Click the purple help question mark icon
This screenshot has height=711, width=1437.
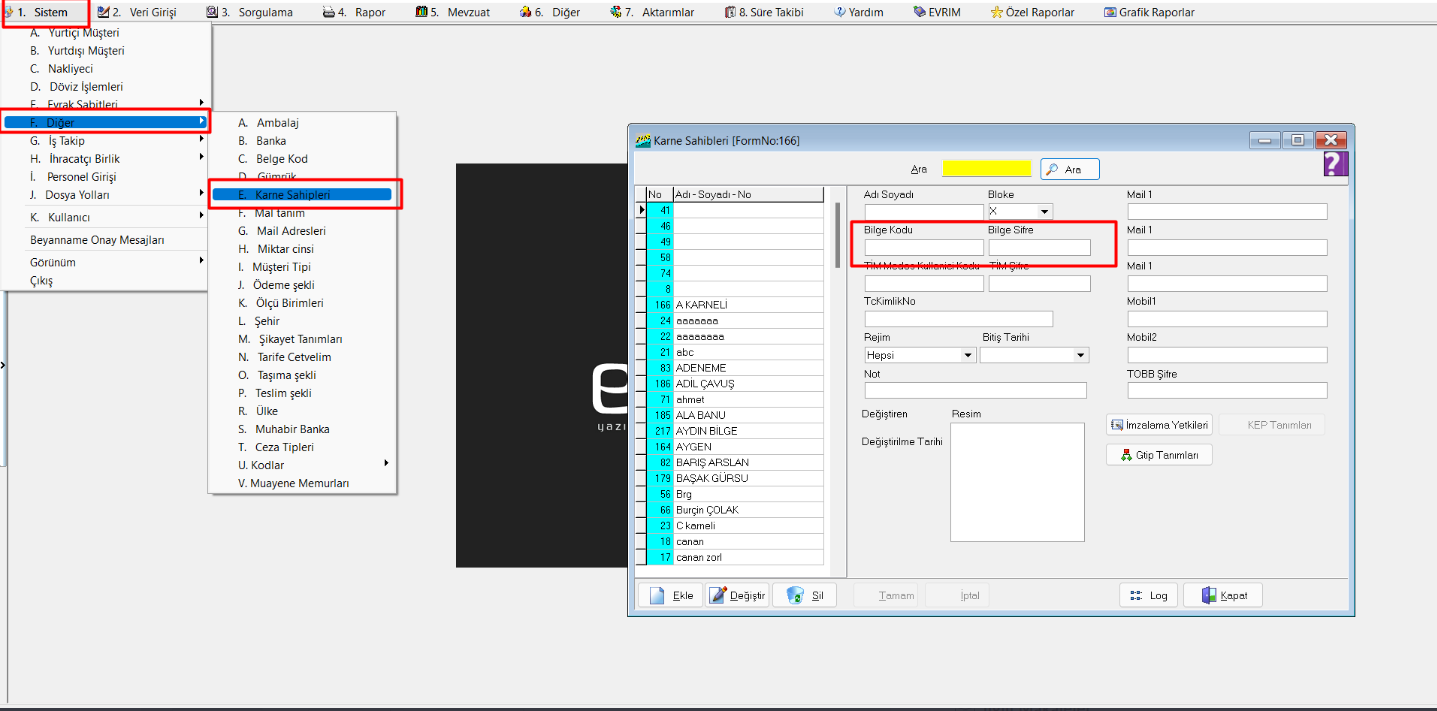click(x=1335, y=165)
